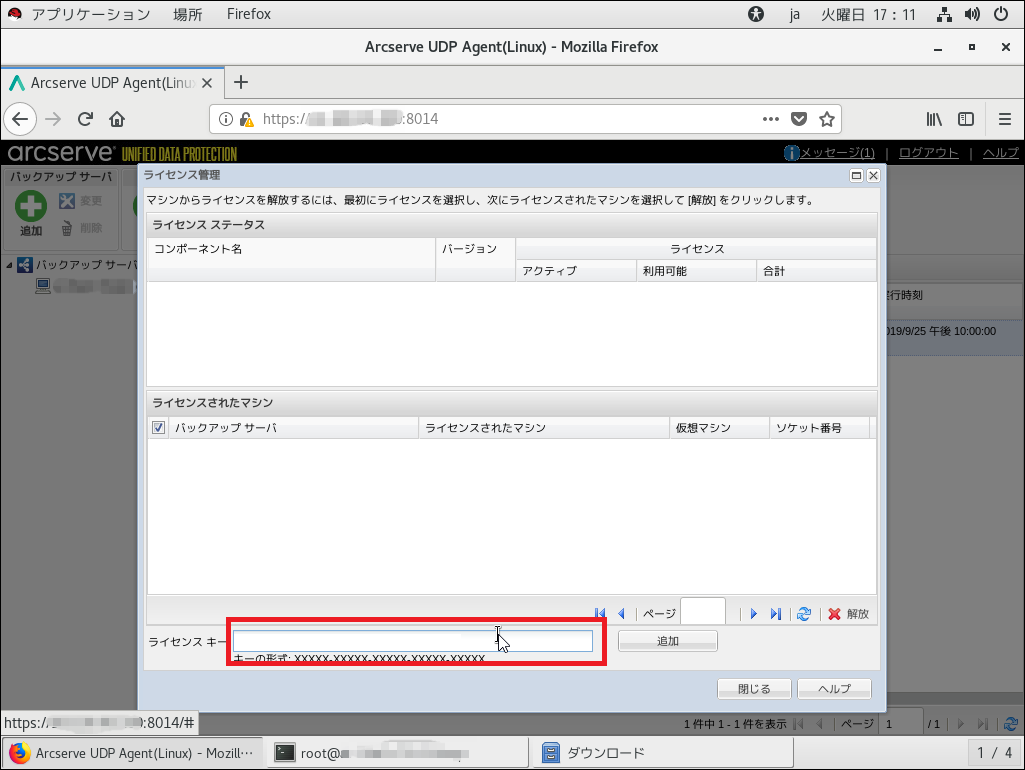Click the ヘルプ button in the license dialog
The height and width of the screenshot is (770, 1025).
point(834,689)
